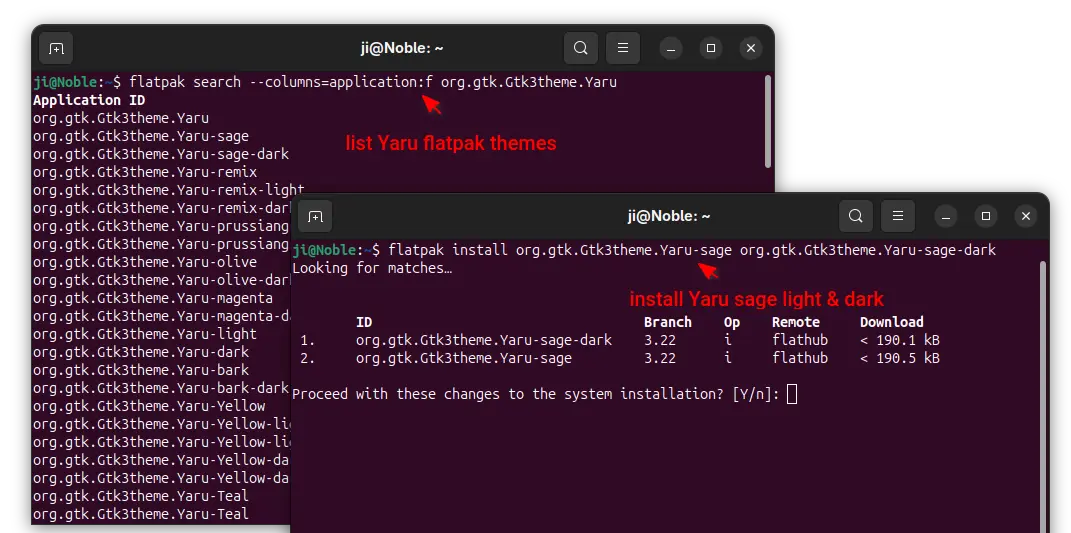Click row 2 ID 'org.gtk.Gtk3theme.Yaru-sage'

coord(464,358)
